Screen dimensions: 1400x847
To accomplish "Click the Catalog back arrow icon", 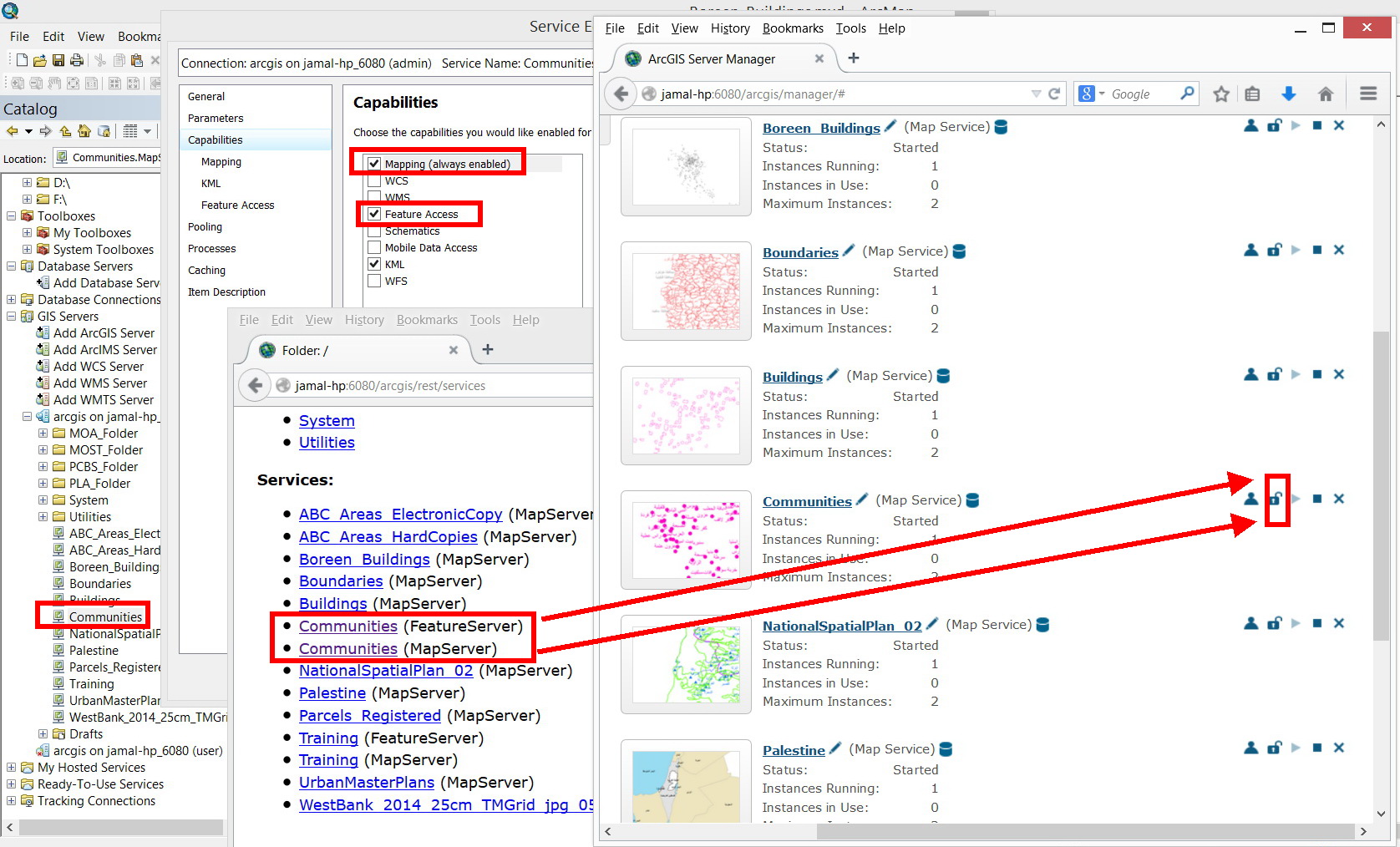I will pyautogui.click(x=12, y=131).
